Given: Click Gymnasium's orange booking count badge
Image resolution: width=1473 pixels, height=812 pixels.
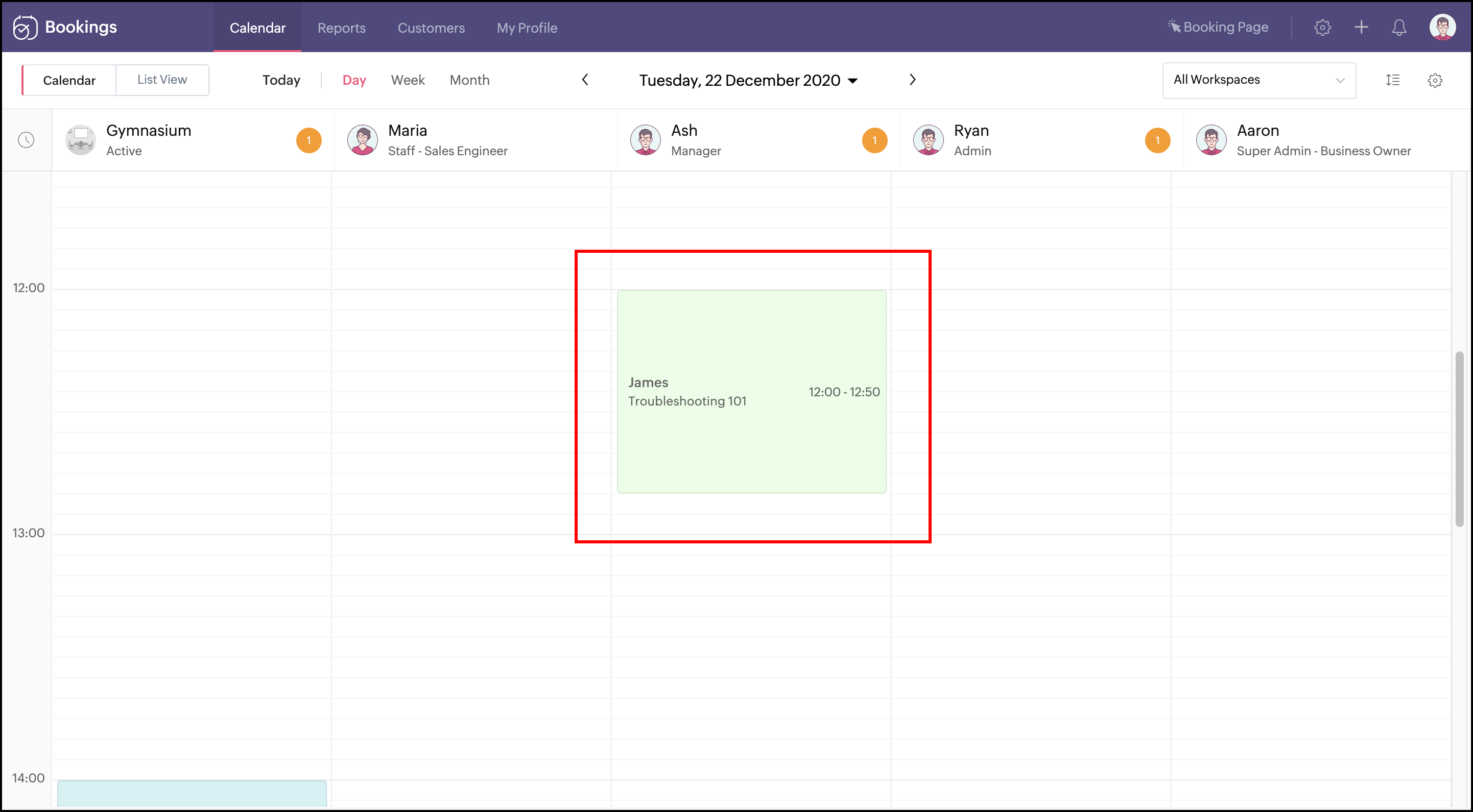Looking at the screenshot, I should pos(309,140).
